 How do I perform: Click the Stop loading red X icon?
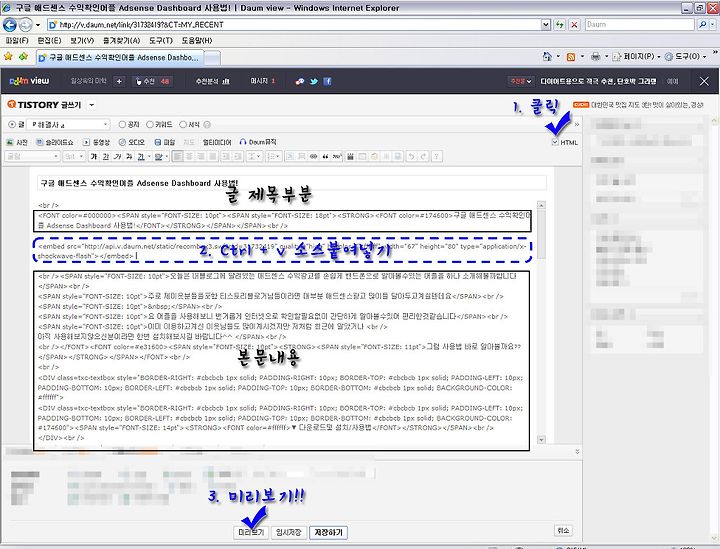click(574, 25)
